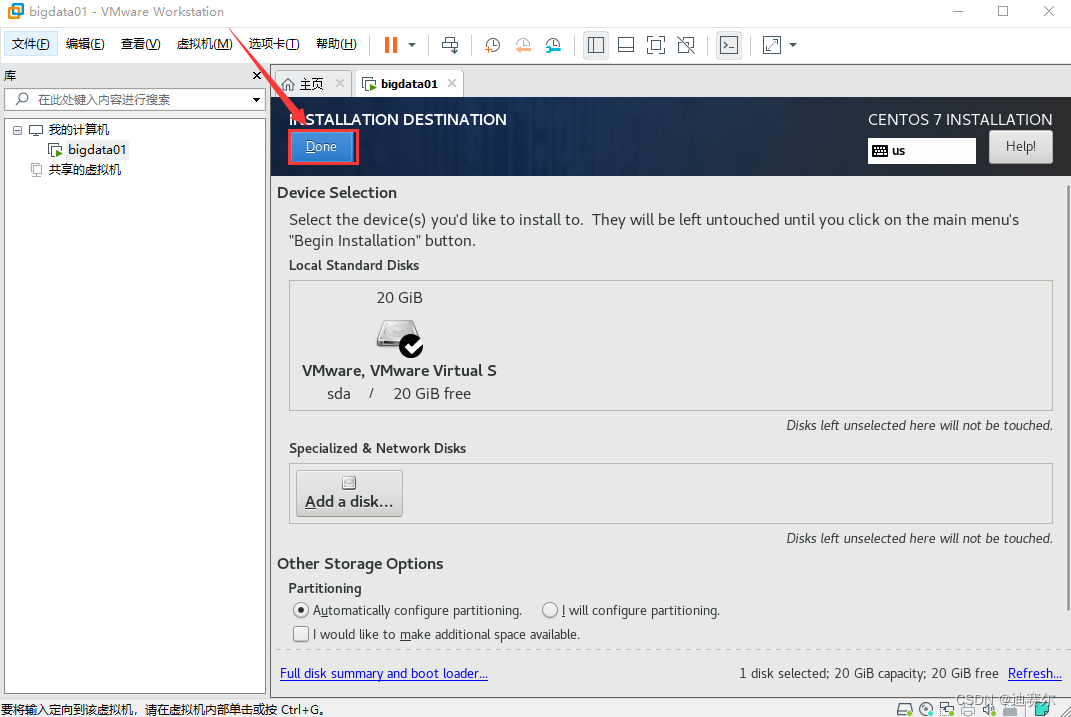This screenshot has width=1071, height=717.
Task: Enter full screen mode icon
Action: (656, 45)
